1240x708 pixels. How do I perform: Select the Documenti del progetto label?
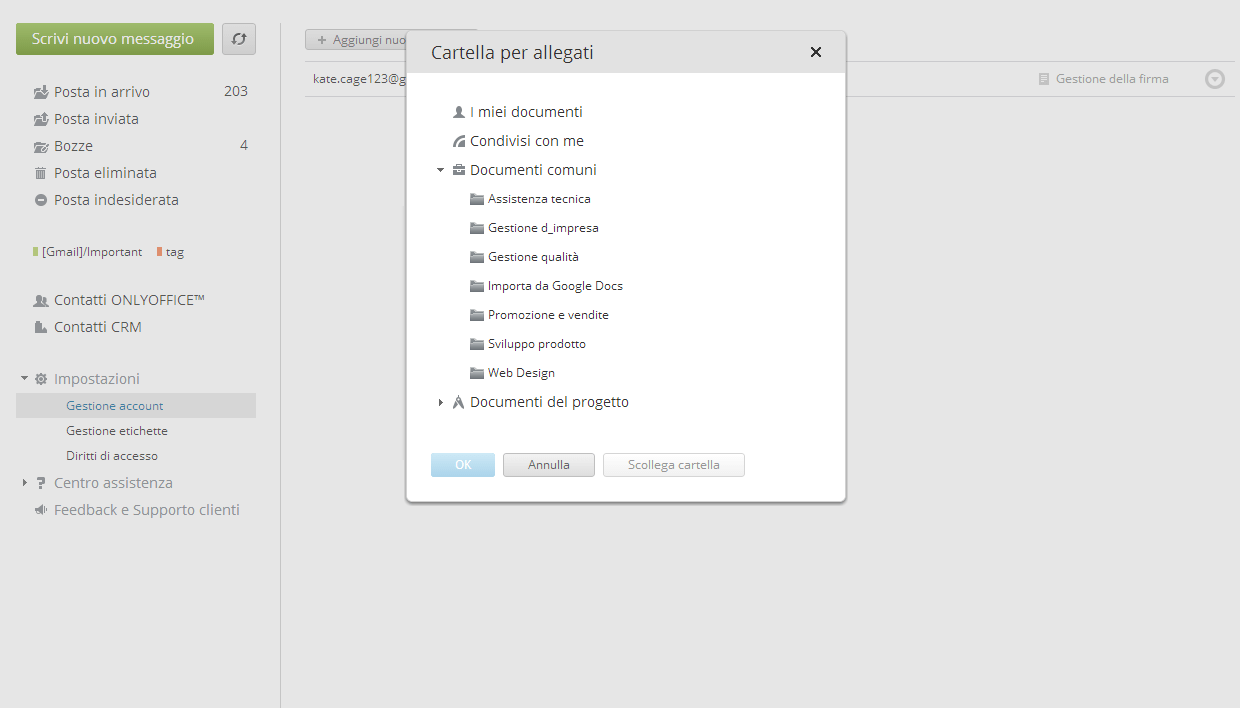(x=549, y=402)
